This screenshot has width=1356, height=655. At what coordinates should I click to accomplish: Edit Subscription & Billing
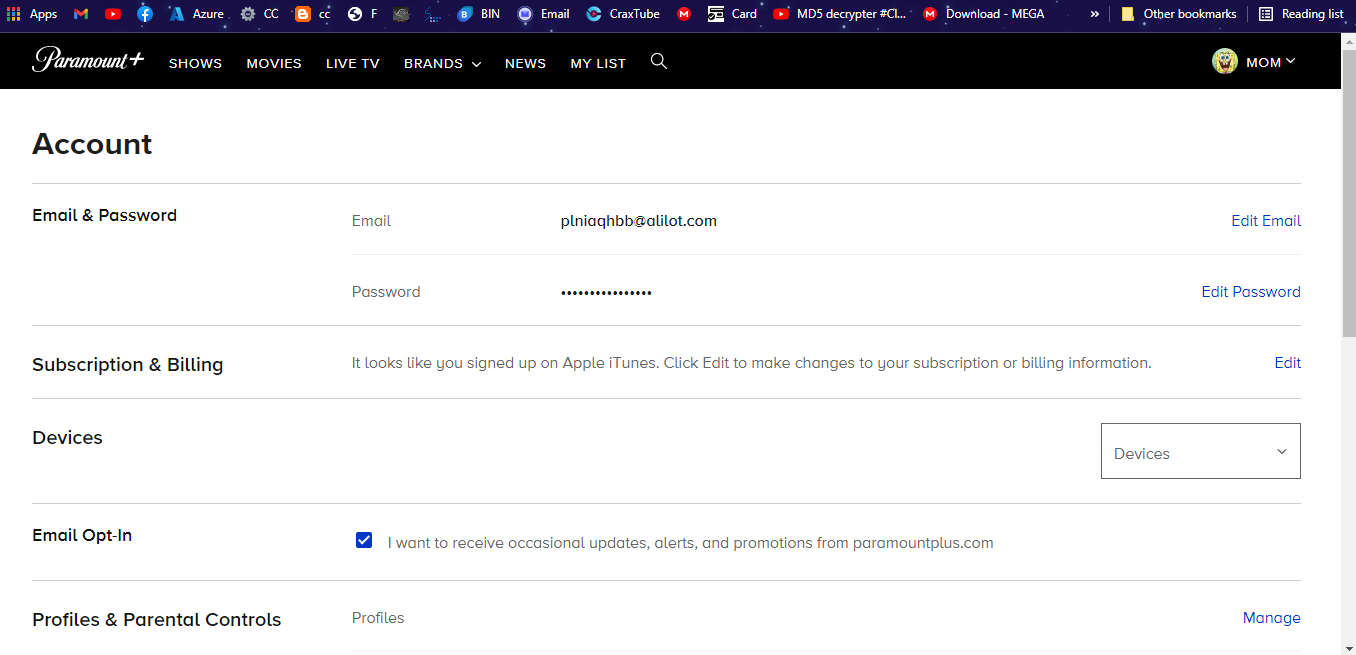[x=1288, y=363]
